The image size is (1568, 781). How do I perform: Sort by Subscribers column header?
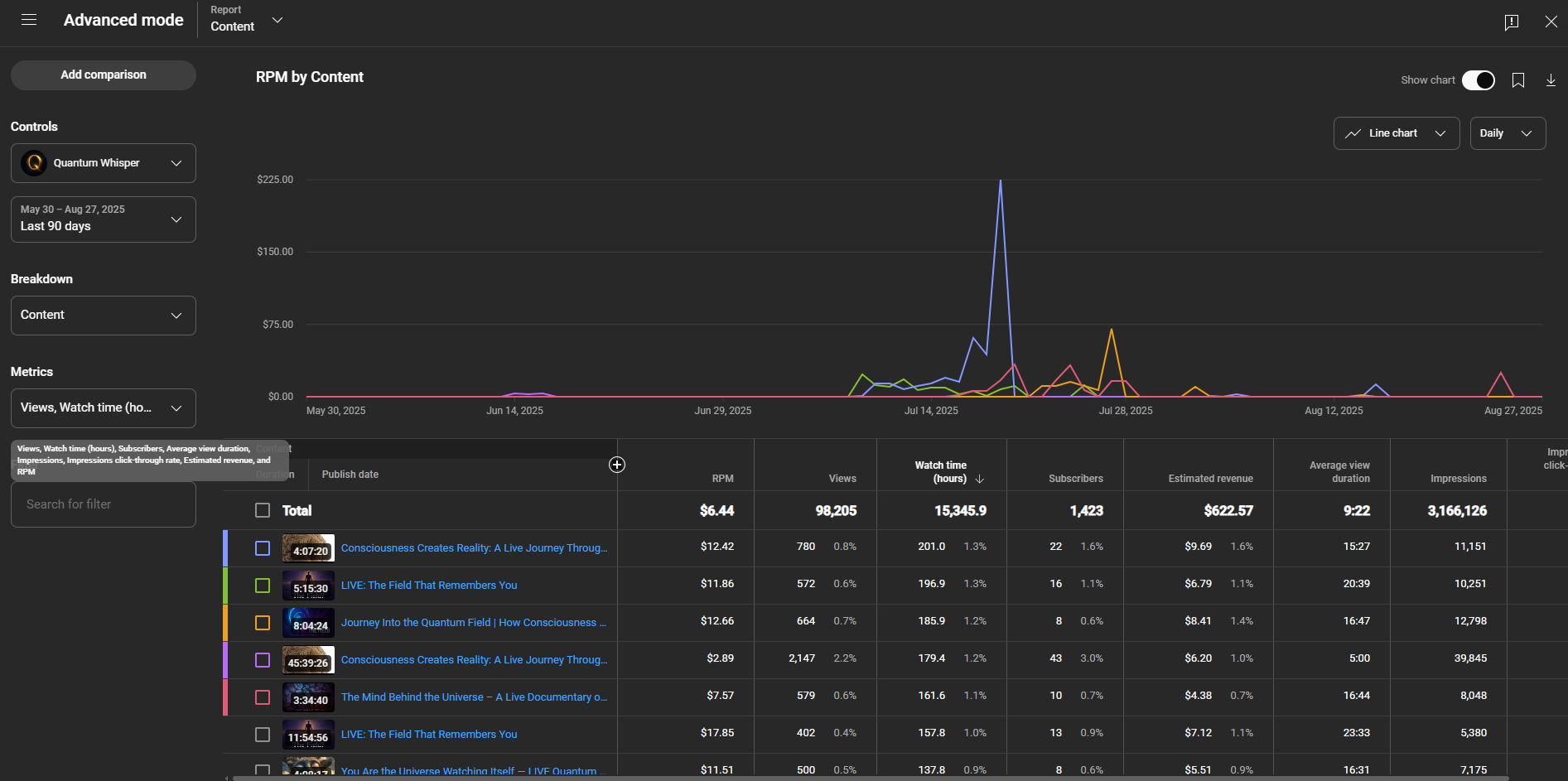(1075, 479)
